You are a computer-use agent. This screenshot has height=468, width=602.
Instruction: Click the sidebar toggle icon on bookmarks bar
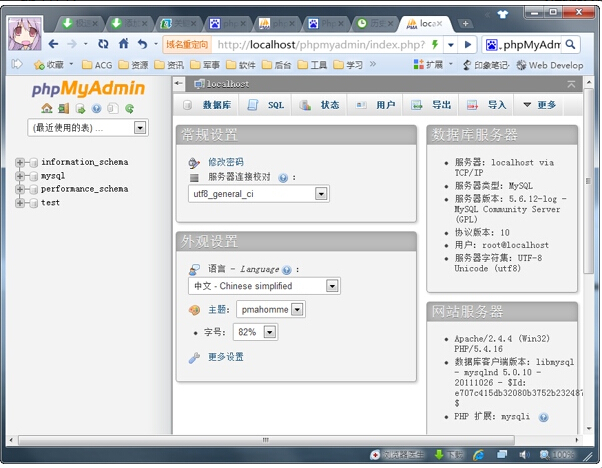point(17,64)
